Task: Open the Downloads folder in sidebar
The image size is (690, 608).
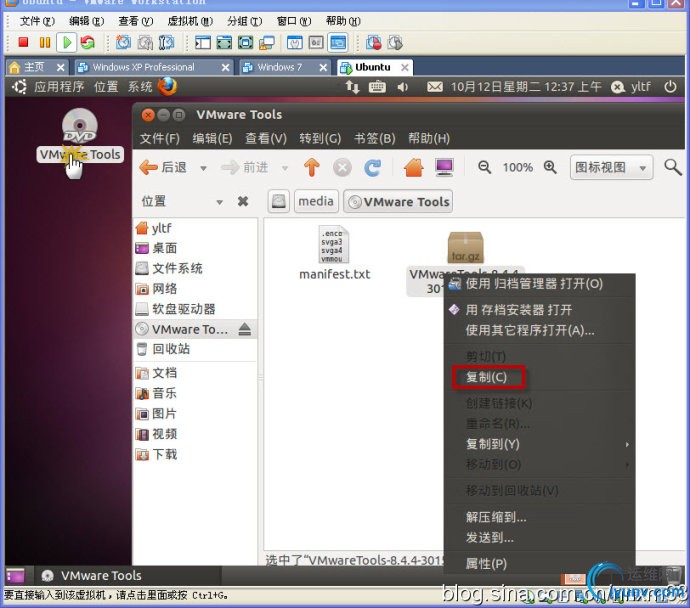Action: point(195,454)
